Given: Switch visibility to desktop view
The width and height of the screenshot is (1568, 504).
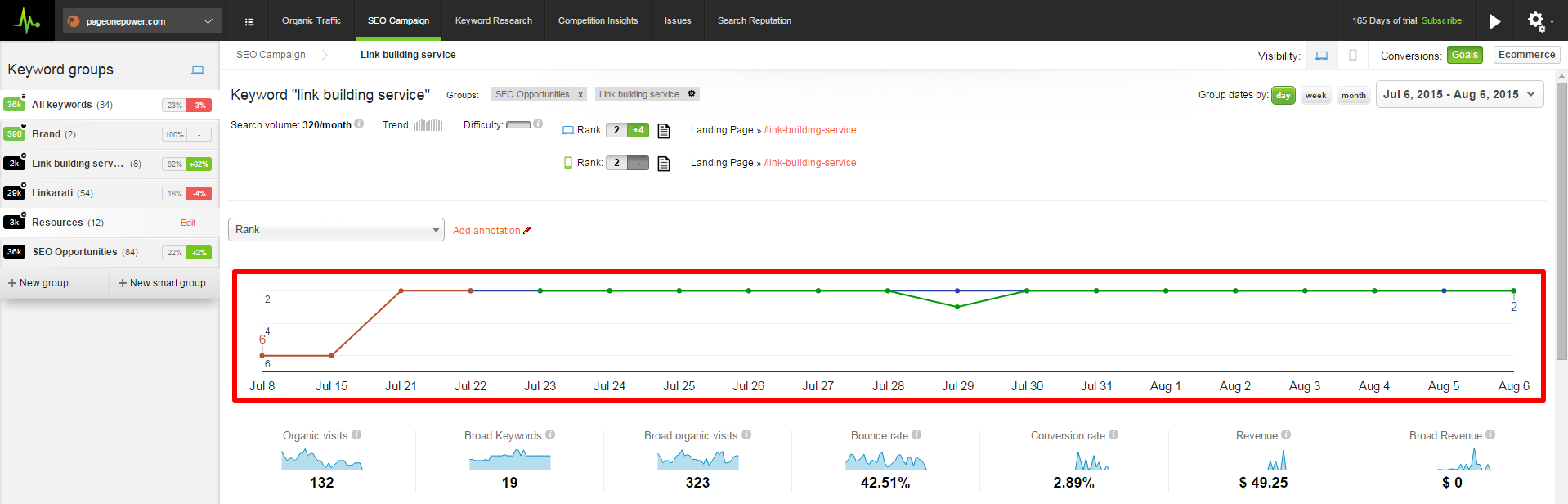Looking at the screenshot, I should 1321,56.
